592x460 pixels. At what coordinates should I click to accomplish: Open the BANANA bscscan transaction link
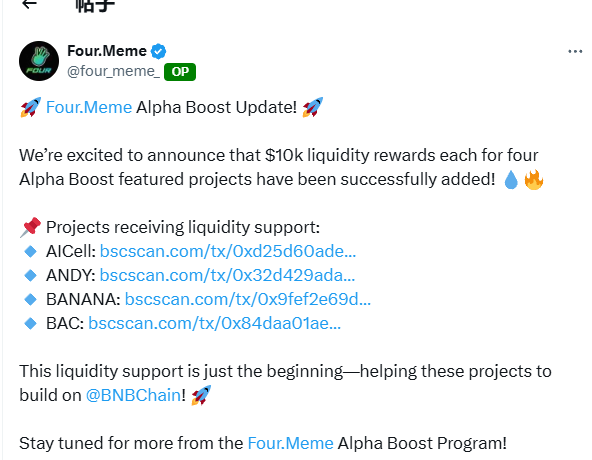coord(248,299)
